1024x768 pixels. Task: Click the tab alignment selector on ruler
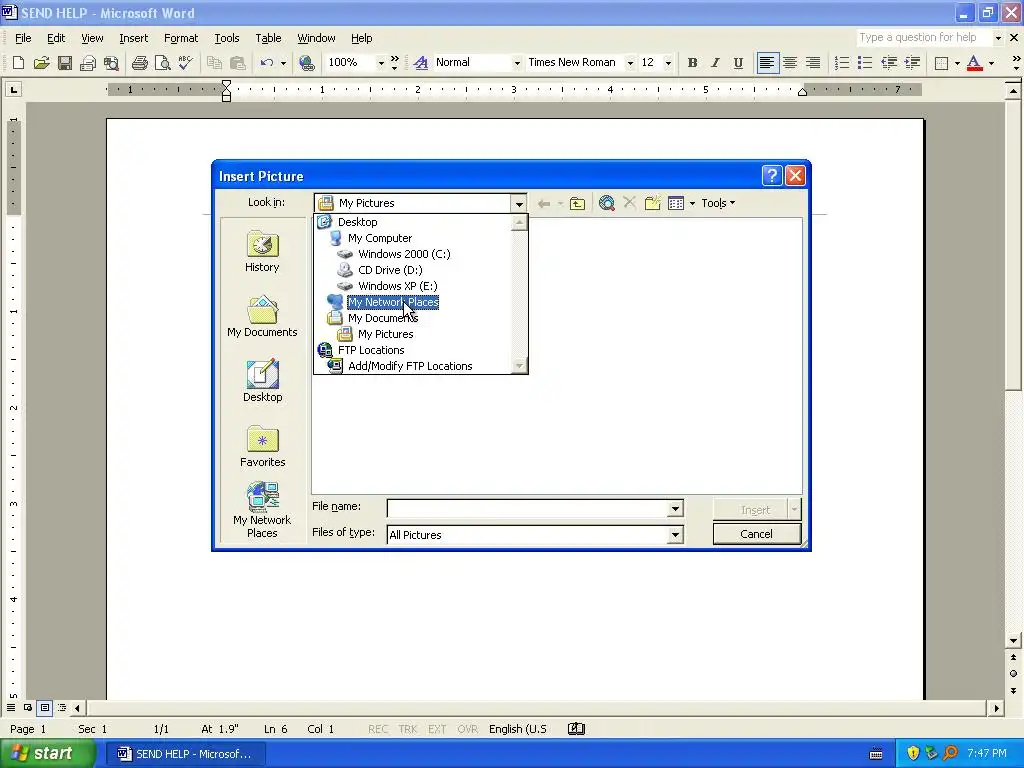point(13,89)
